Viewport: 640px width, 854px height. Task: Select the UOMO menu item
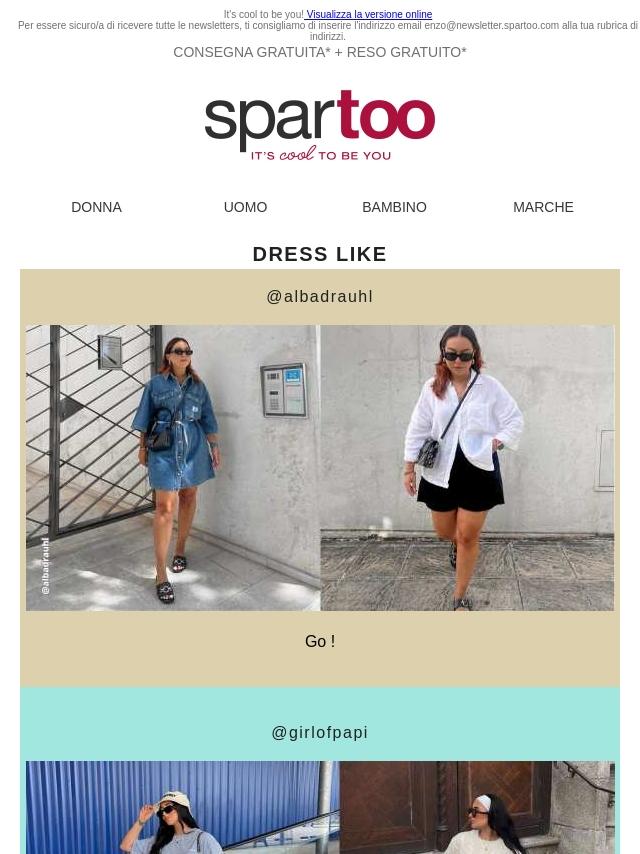click(x=245, y=207)
